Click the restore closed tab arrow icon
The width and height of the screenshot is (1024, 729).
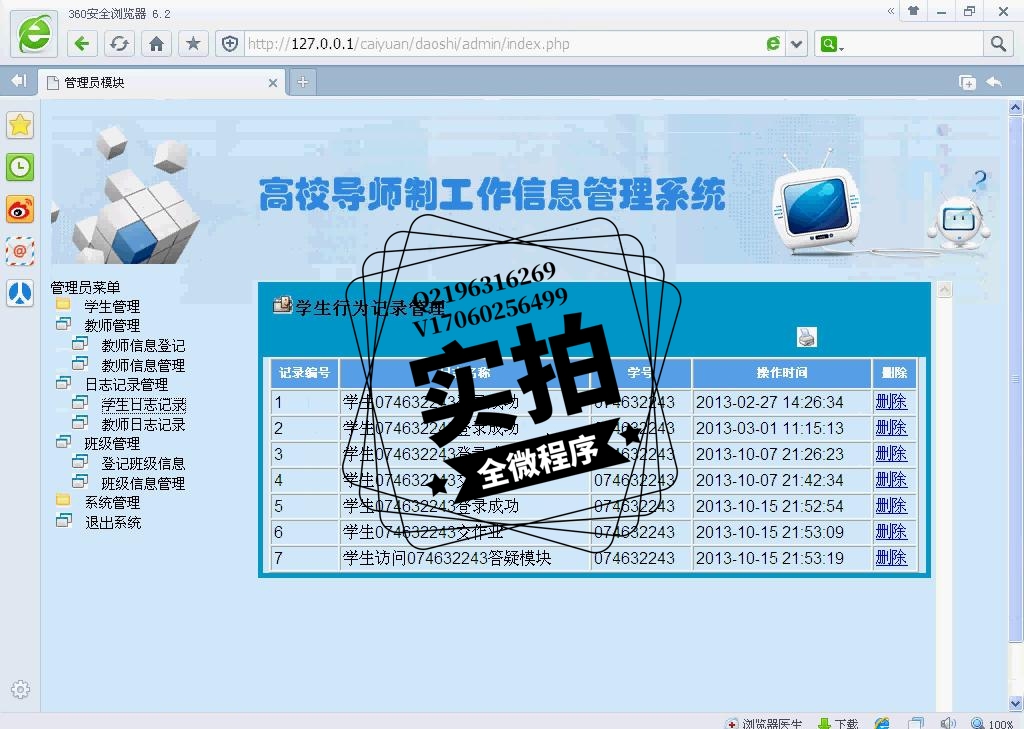coord(994,82)
